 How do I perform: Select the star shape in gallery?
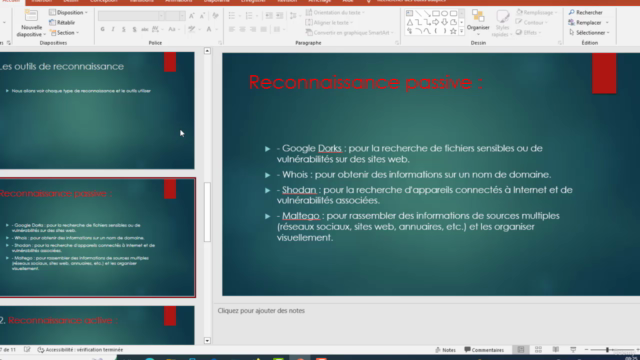tap(453, 31)
